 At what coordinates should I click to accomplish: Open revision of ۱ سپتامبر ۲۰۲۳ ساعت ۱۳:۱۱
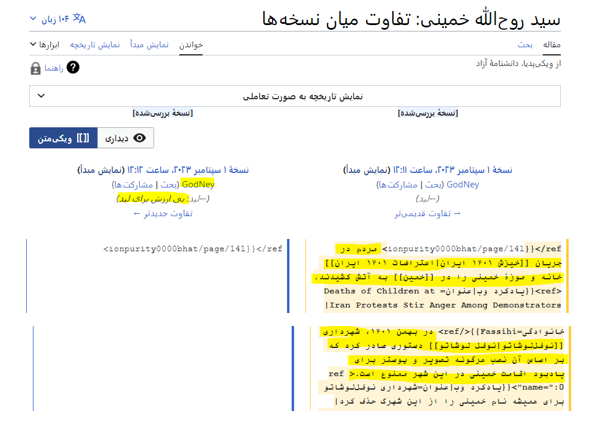pos(453,170)
